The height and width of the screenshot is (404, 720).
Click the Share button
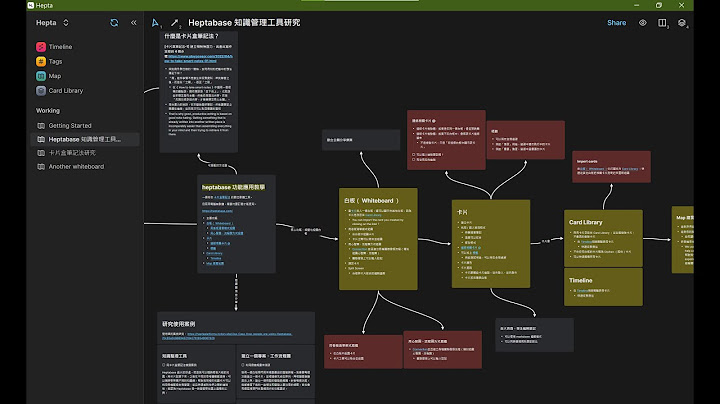[x=616, y=22]
